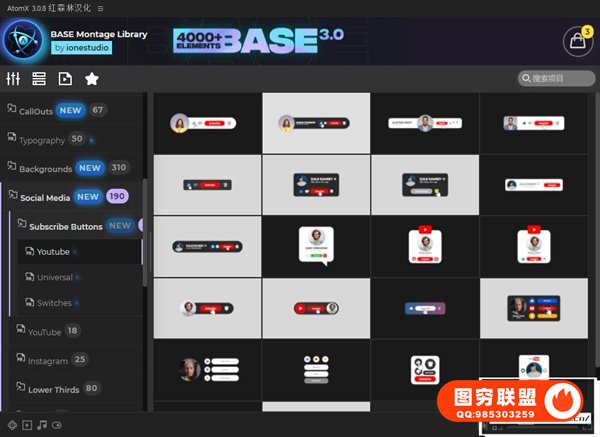Expand the Backgrounds category
The image size is (600, 437).
45,169
